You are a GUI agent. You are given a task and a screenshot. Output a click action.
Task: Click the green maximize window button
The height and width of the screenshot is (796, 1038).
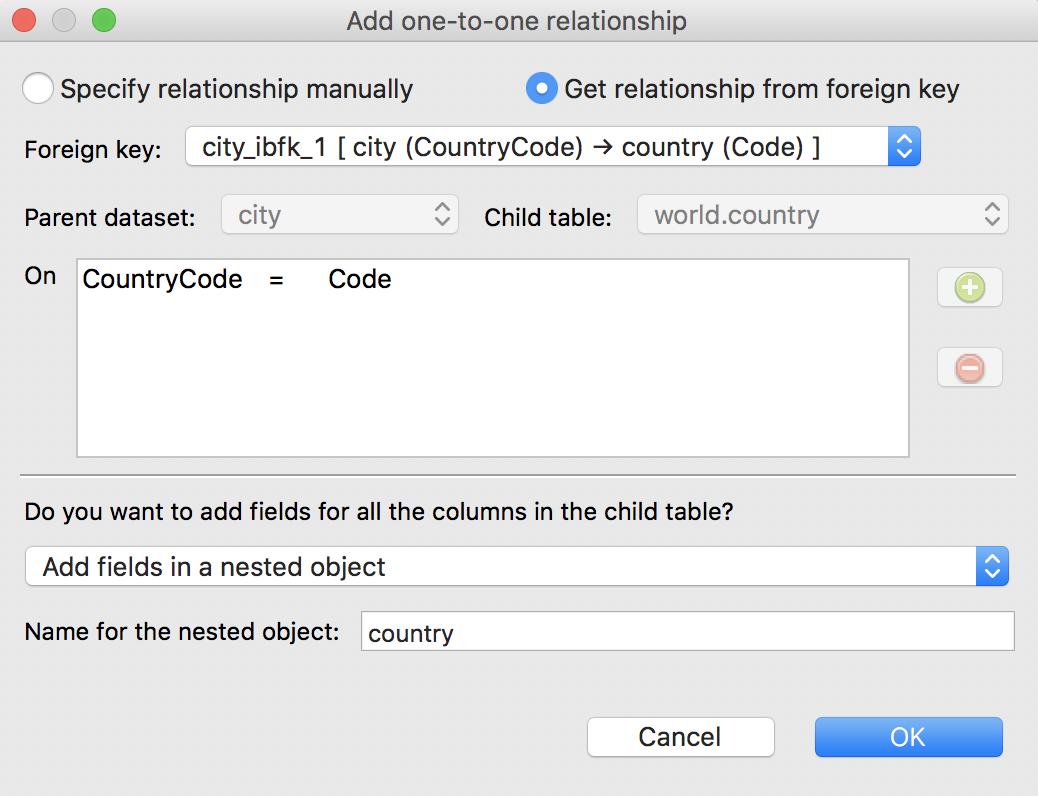pyautogui.click(x=104, y=20)
